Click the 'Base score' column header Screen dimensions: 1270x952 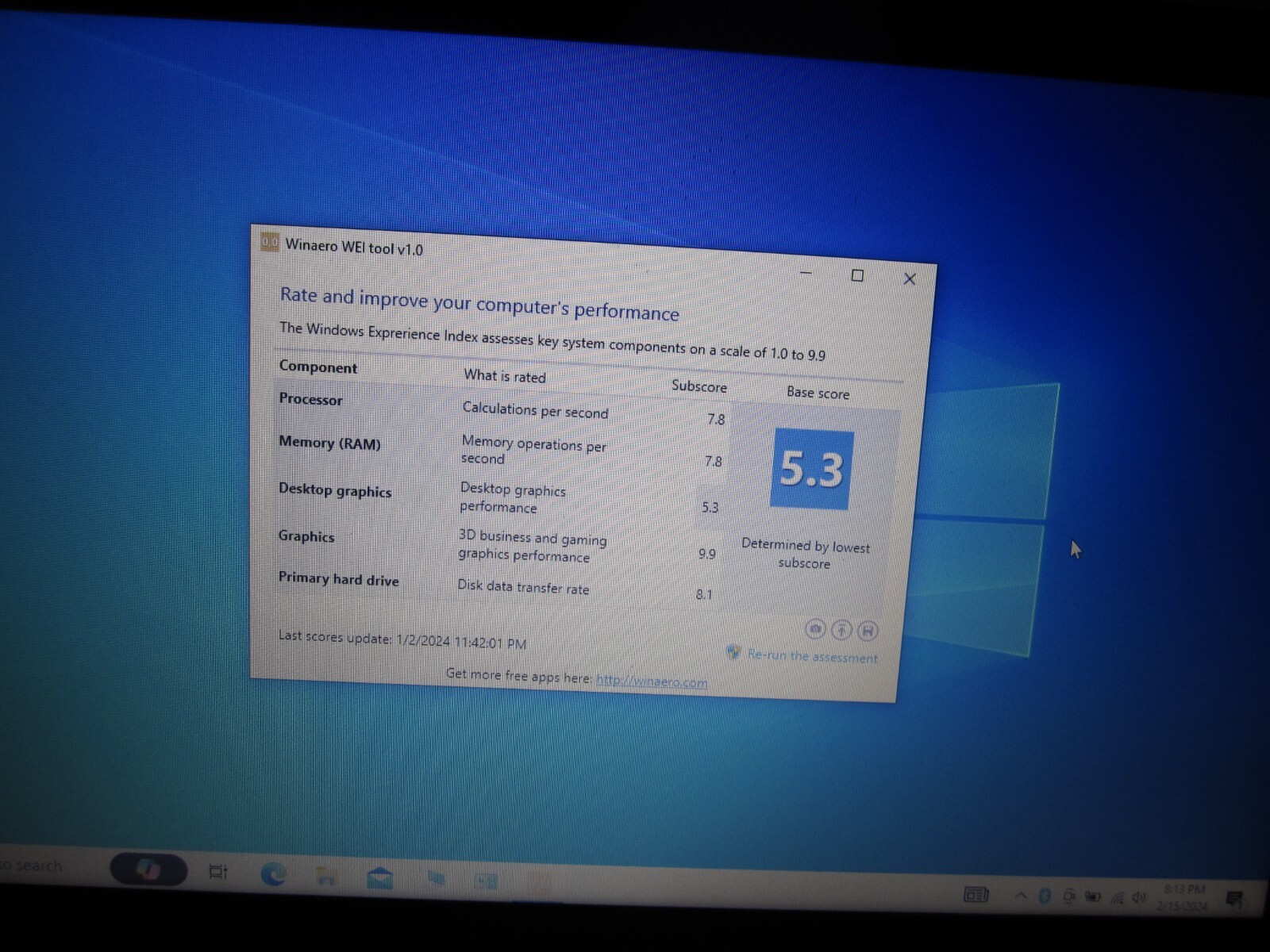coord(818,392)
